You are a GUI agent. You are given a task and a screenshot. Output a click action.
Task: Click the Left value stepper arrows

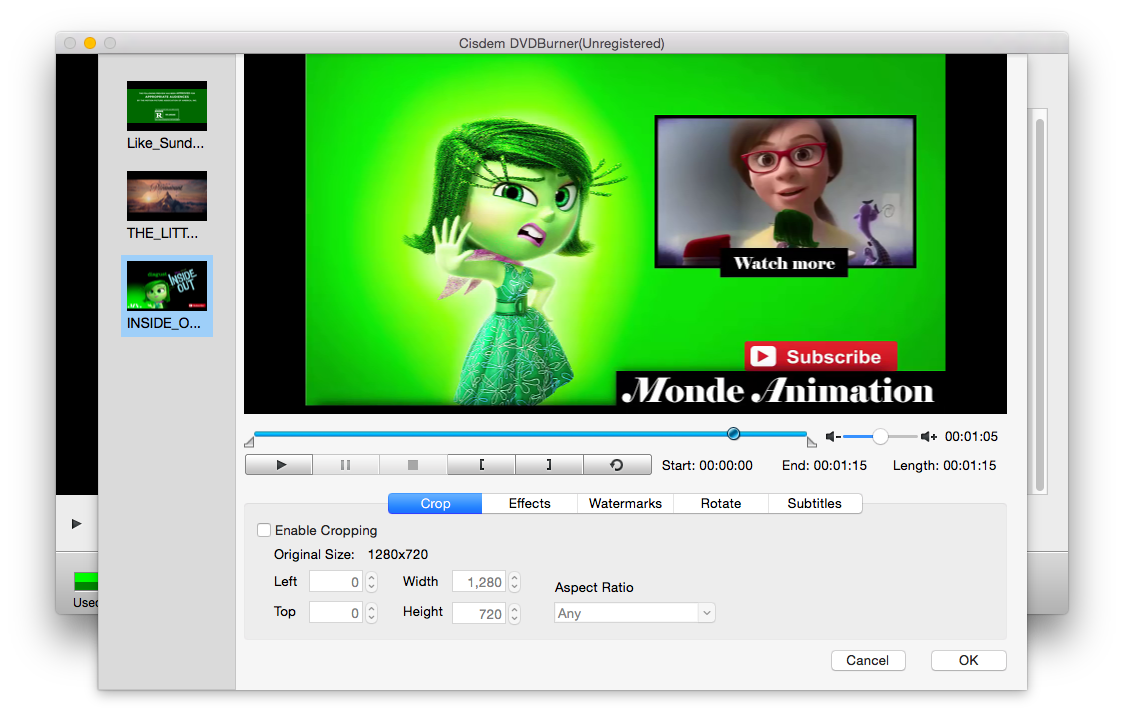pos(371,582)
